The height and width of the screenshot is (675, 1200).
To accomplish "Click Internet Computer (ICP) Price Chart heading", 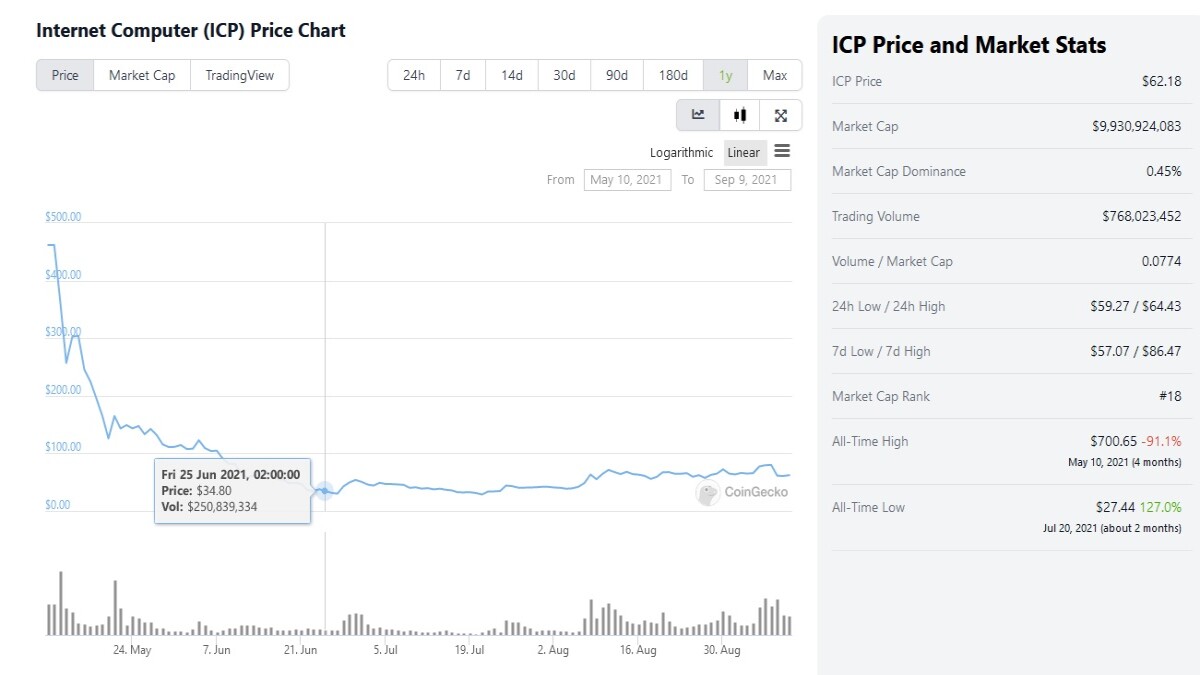I will 191,30.
